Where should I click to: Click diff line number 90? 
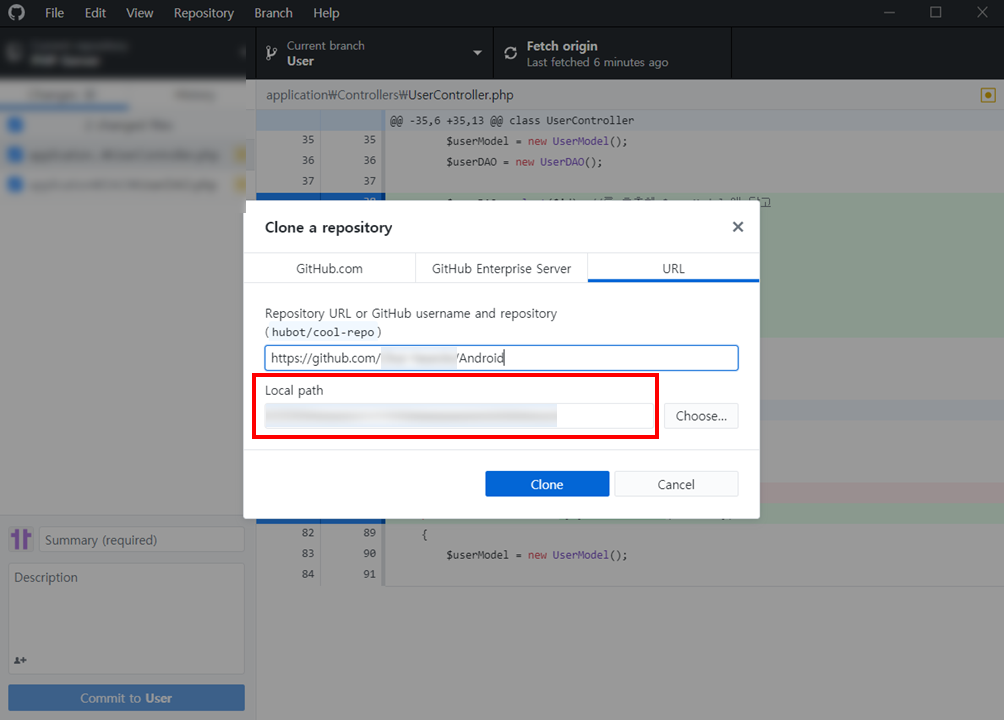(369, 553)
